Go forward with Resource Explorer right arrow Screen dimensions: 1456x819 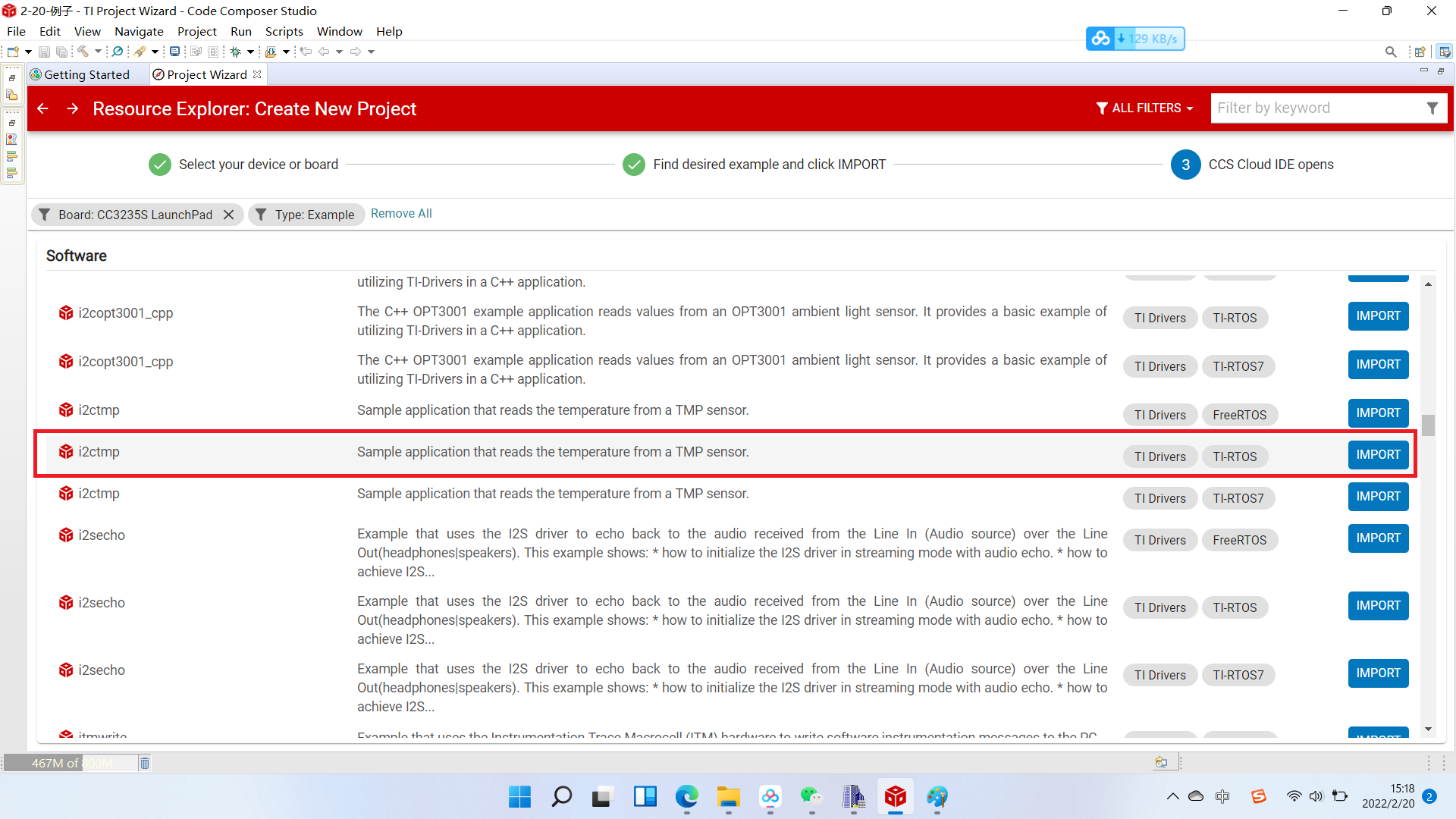click(x=73, y=108)
